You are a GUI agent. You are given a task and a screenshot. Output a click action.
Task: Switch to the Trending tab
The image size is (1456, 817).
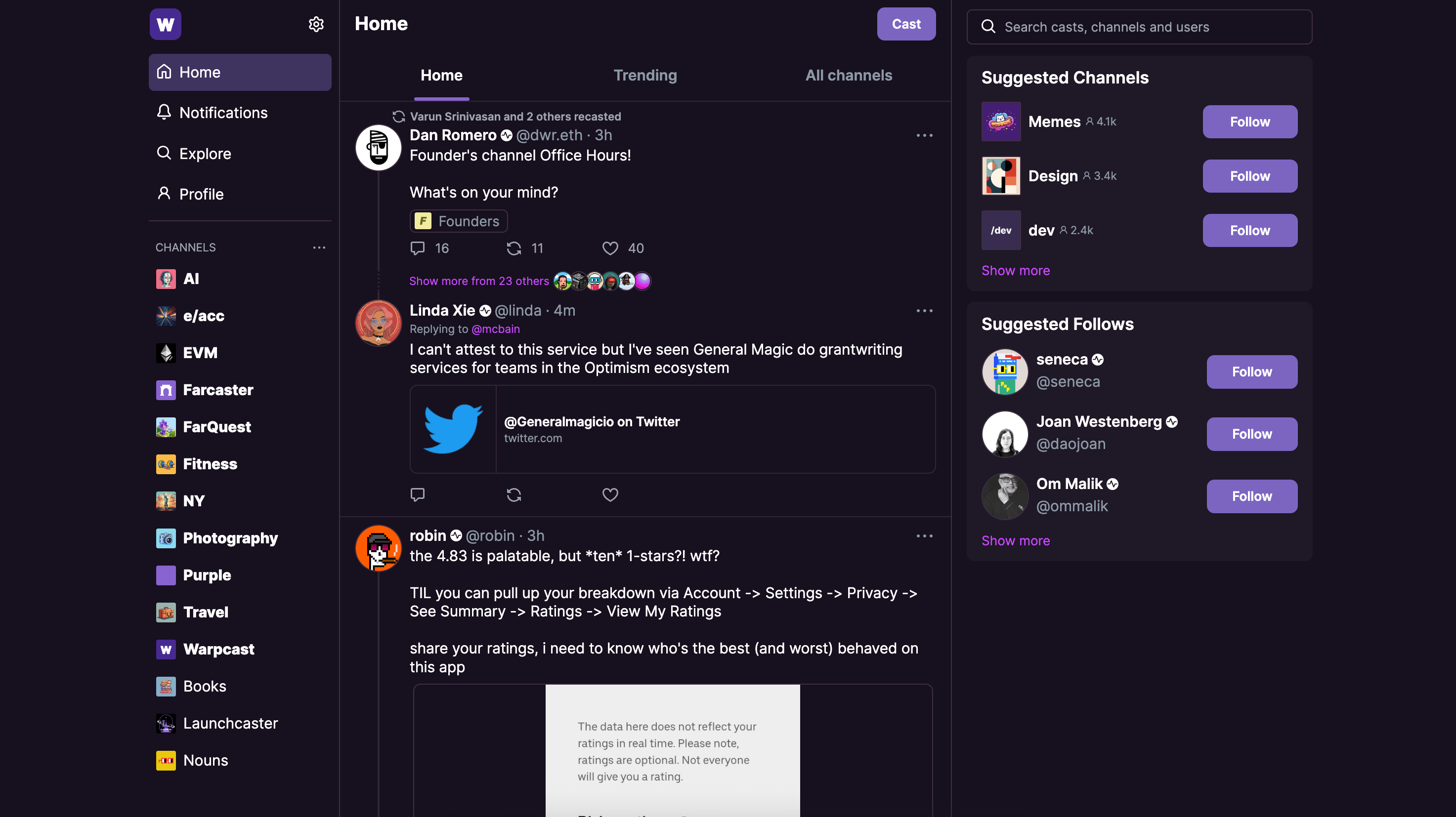pos(645,75)
